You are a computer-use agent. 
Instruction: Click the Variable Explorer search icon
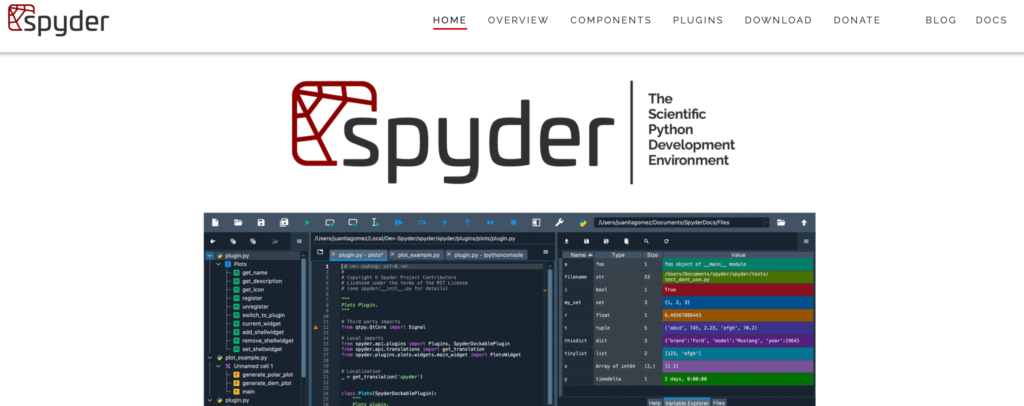tap(647, 241)
